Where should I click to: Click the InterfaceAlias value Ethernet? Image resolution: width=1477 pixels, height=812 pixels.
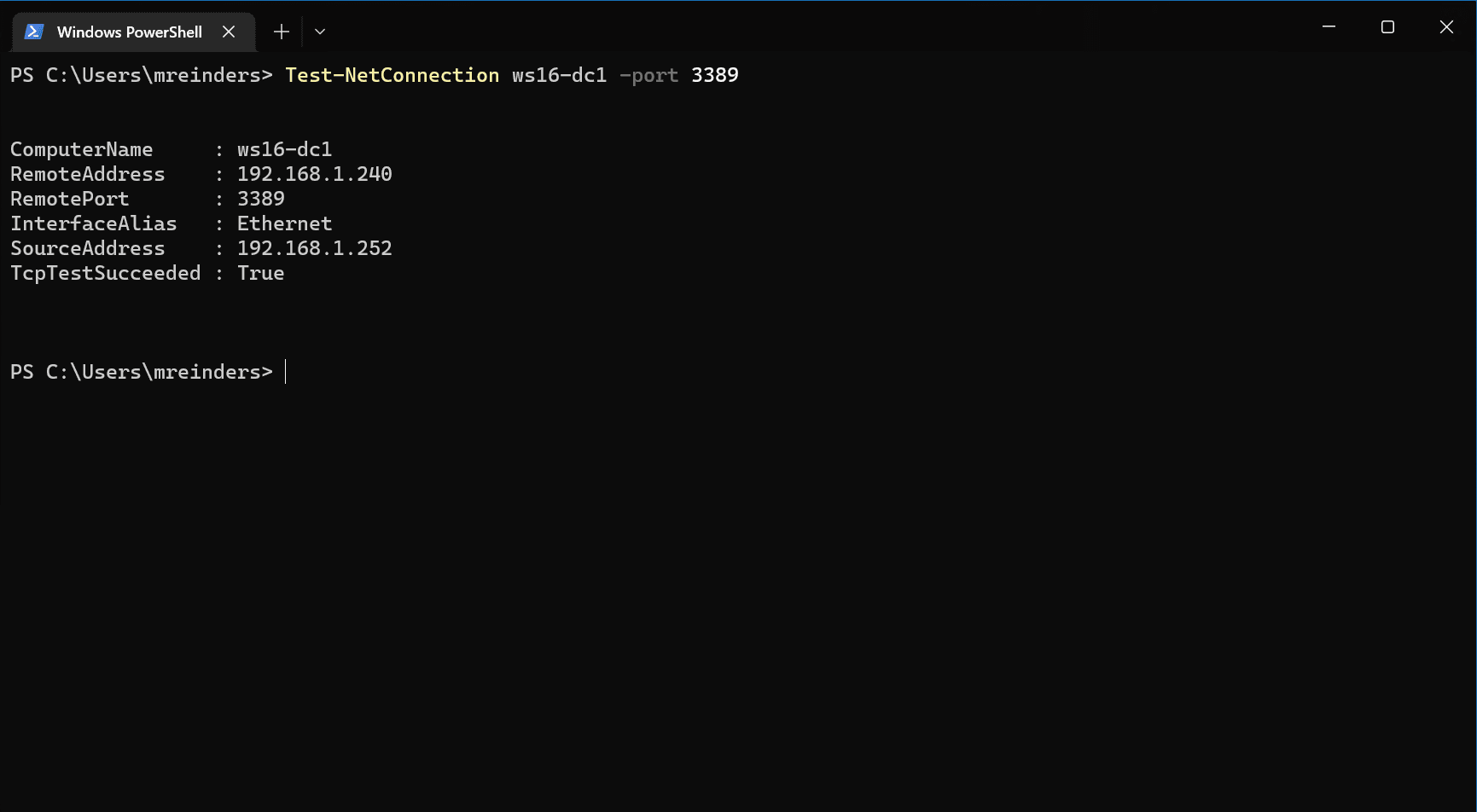point(284,223)
